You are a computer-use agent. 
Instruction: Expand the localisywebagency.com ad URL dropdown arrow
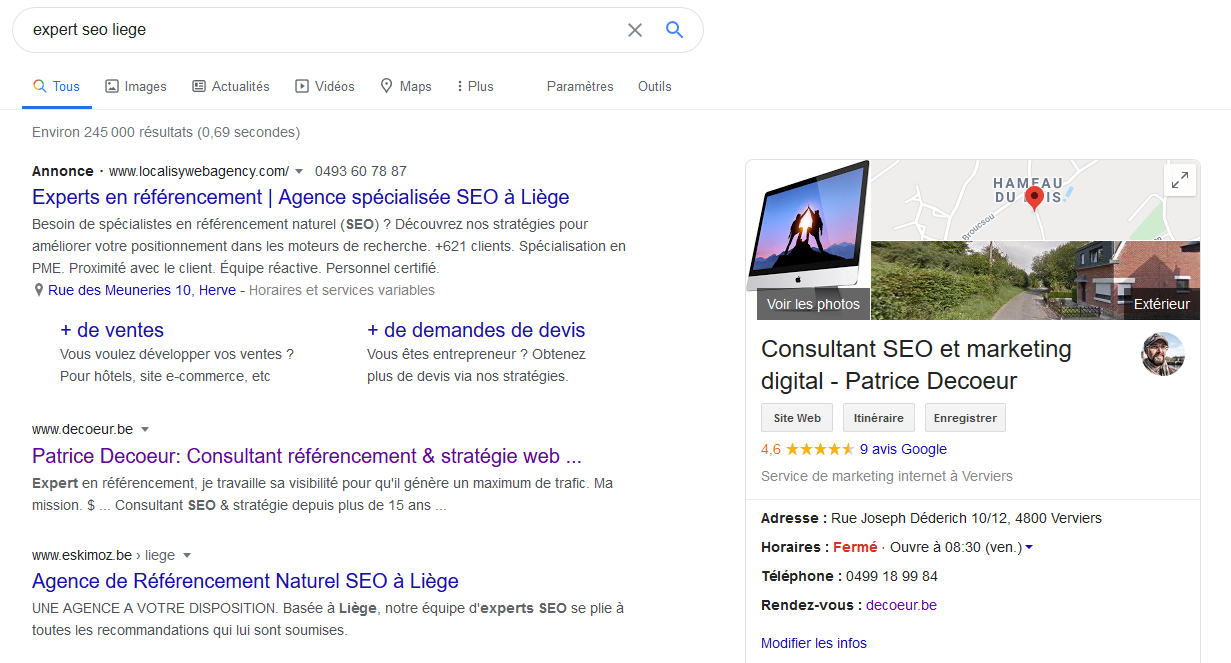click(x=299, y=172)
